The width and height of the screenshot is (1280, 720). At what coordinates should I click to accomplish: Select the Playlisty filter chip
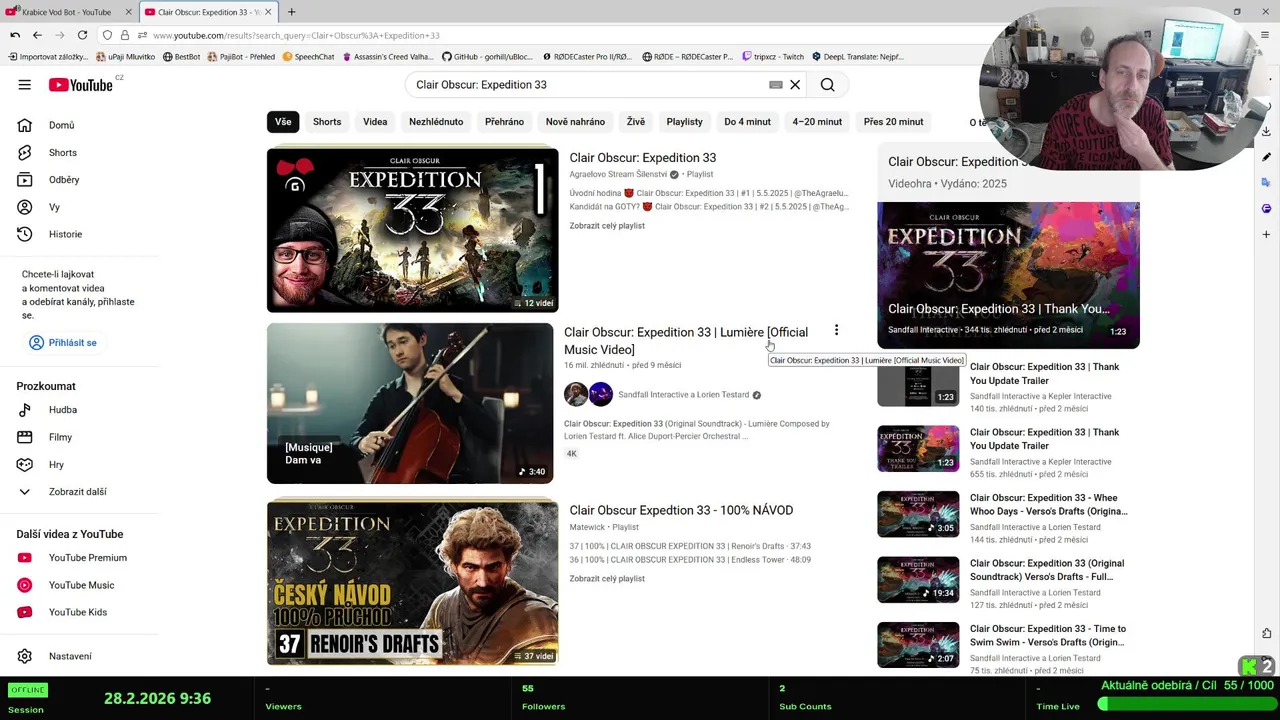[684, 122]
